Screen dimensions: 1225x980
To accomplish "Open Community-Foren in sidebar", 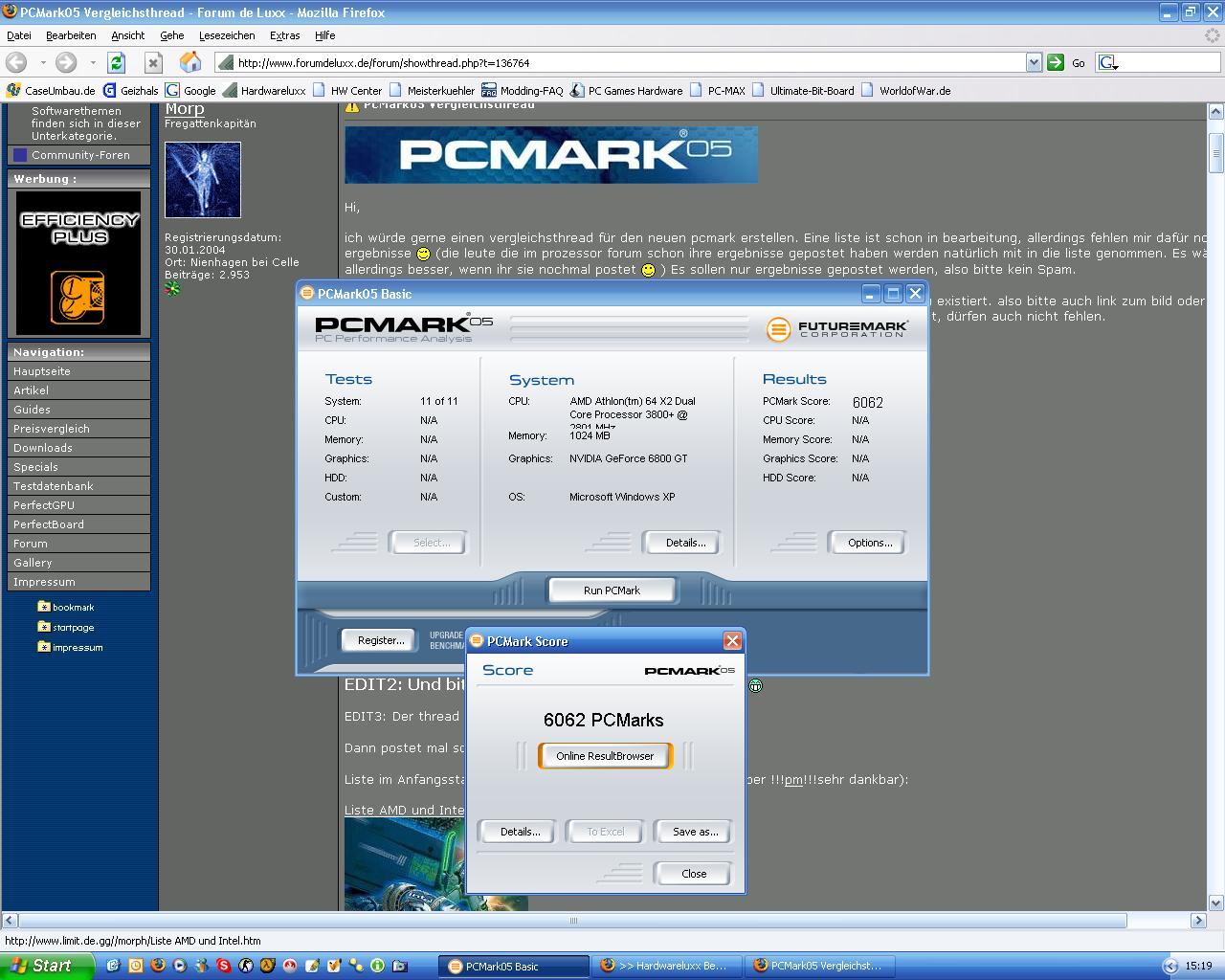I will click(80, 155).
